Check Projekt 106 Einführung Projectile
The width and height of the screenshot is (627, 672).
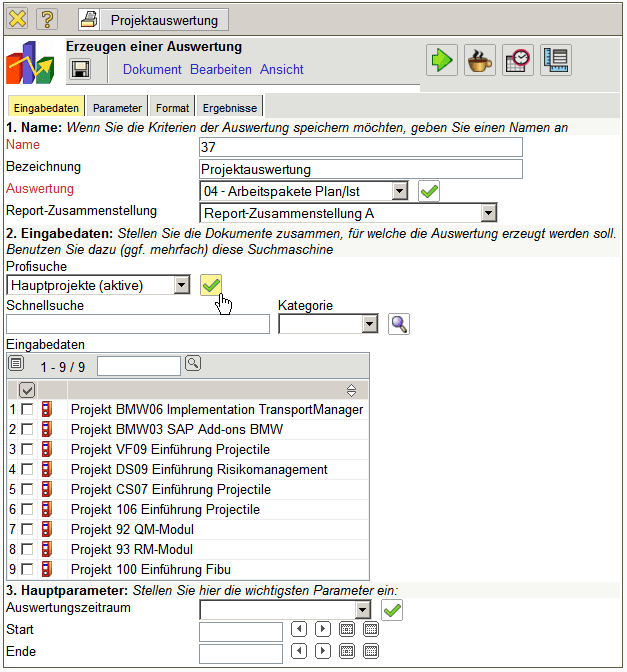pos(27,509)
